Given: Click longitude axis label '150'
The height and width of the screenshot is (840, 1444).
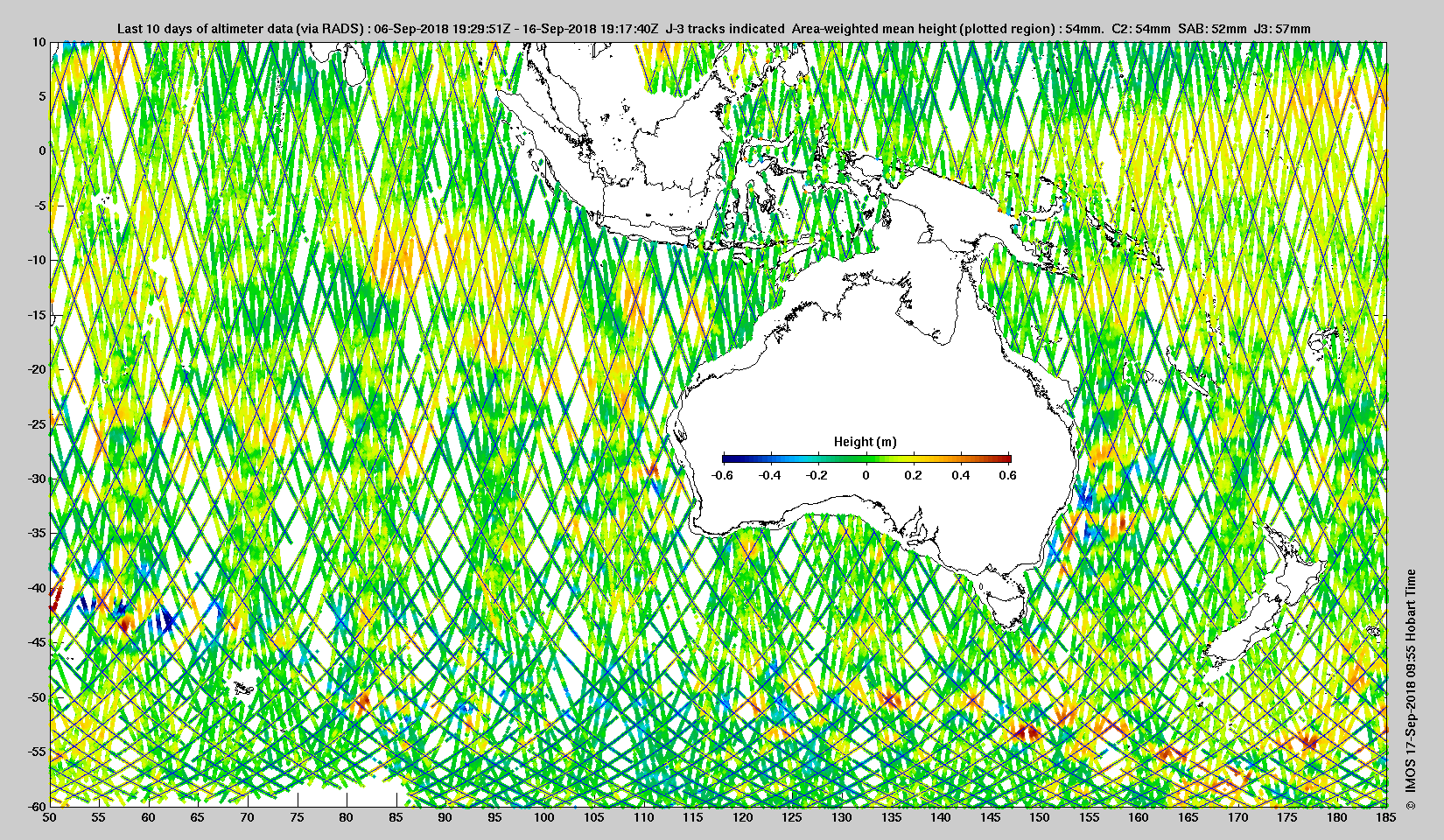Looking at the screenshot, I should [1040, 817].
